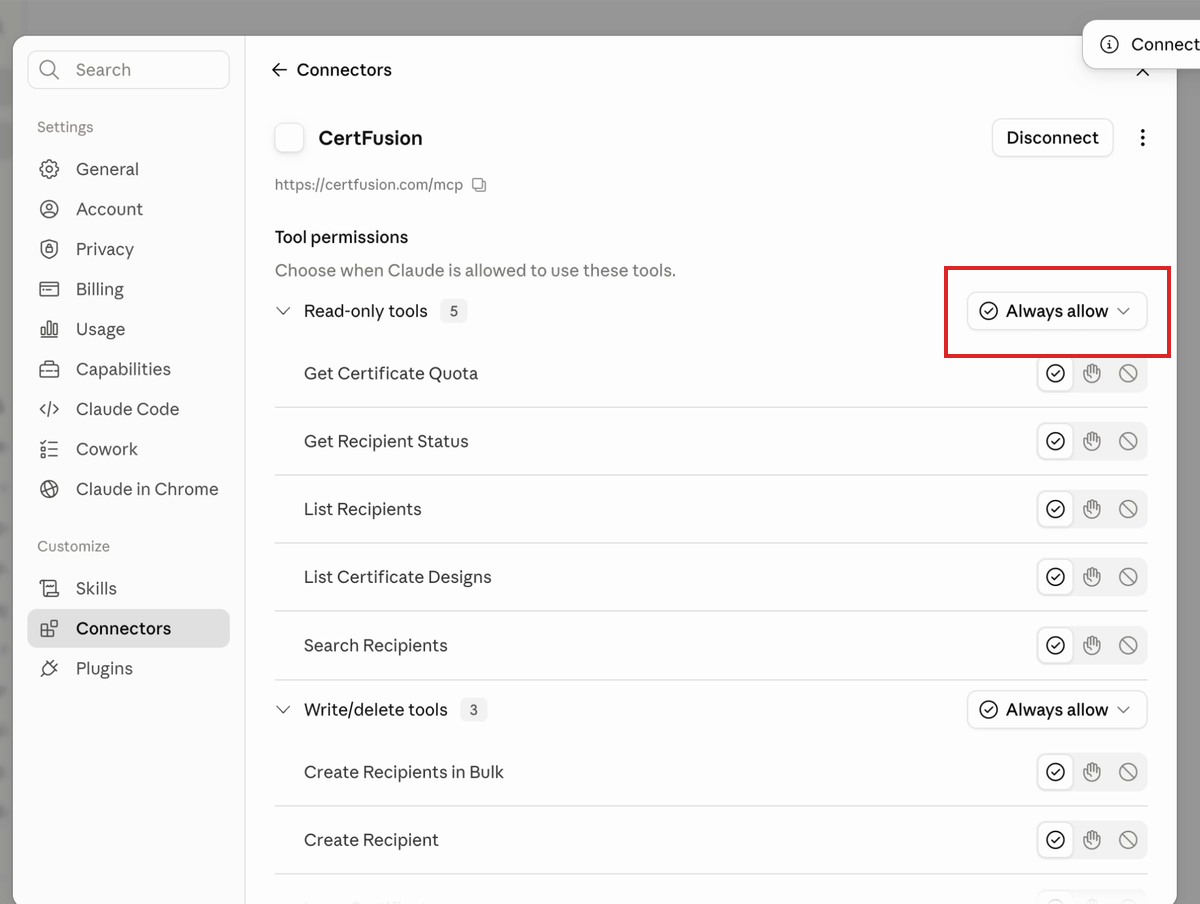Close the settings dialog
The height and width of the screenshot is (904, 1200).
click(x=1143, y=72)
